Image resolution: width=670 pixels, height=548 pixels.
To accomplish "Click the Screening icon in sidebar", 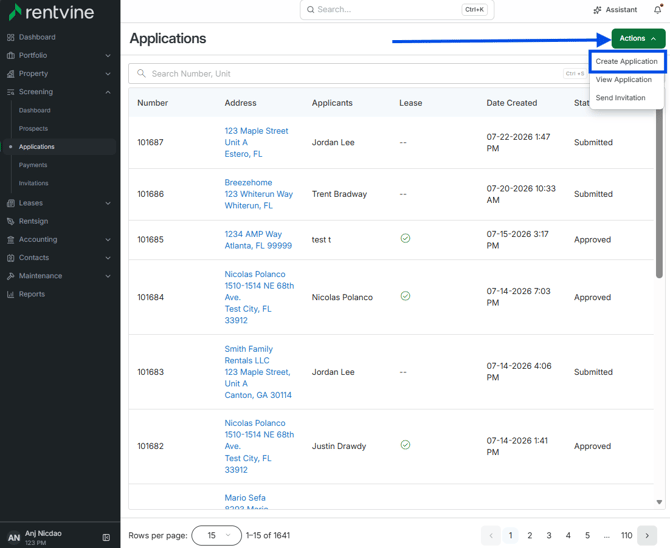I will point(11,92).
